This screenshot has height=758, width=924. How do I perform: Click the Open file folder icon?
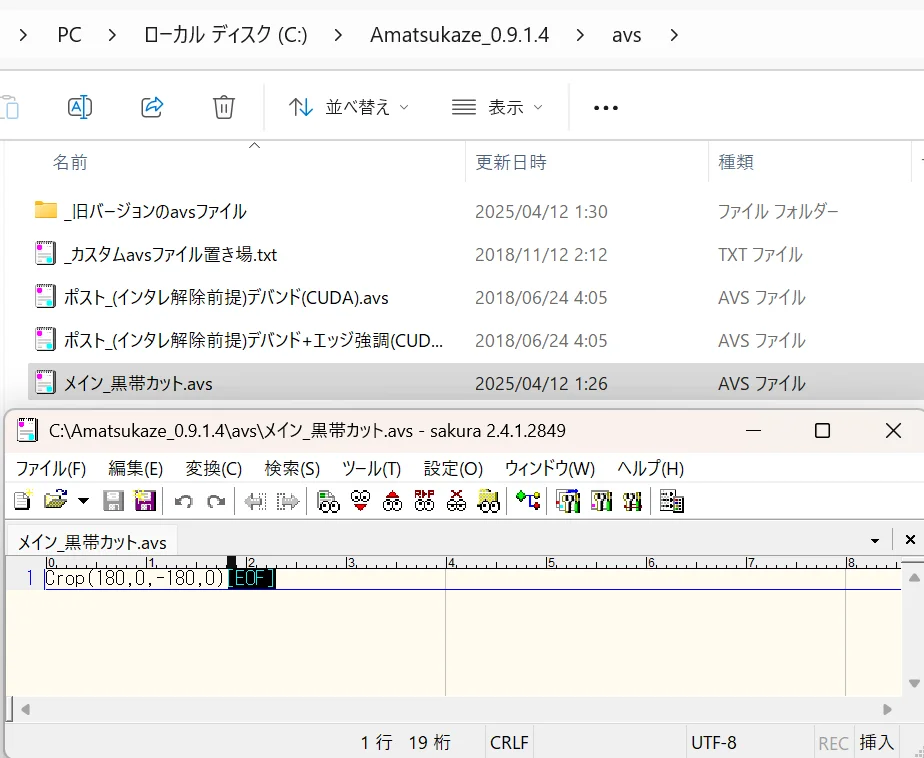pyautogui.click(x=54, y=500)
